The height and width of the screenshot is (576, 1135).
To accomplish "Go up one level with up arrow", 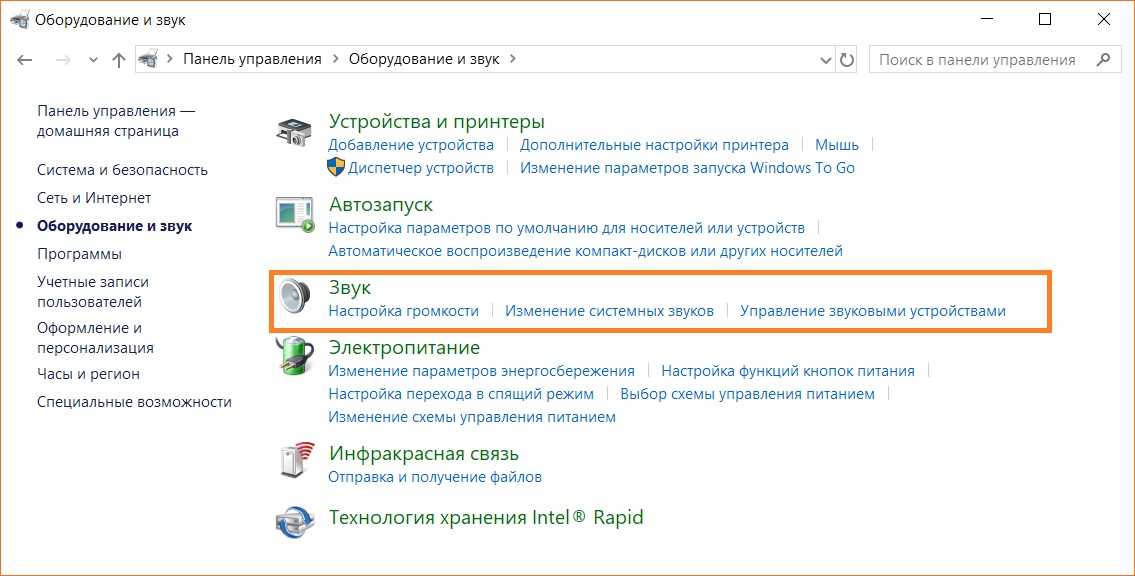I will click(119, 60).
